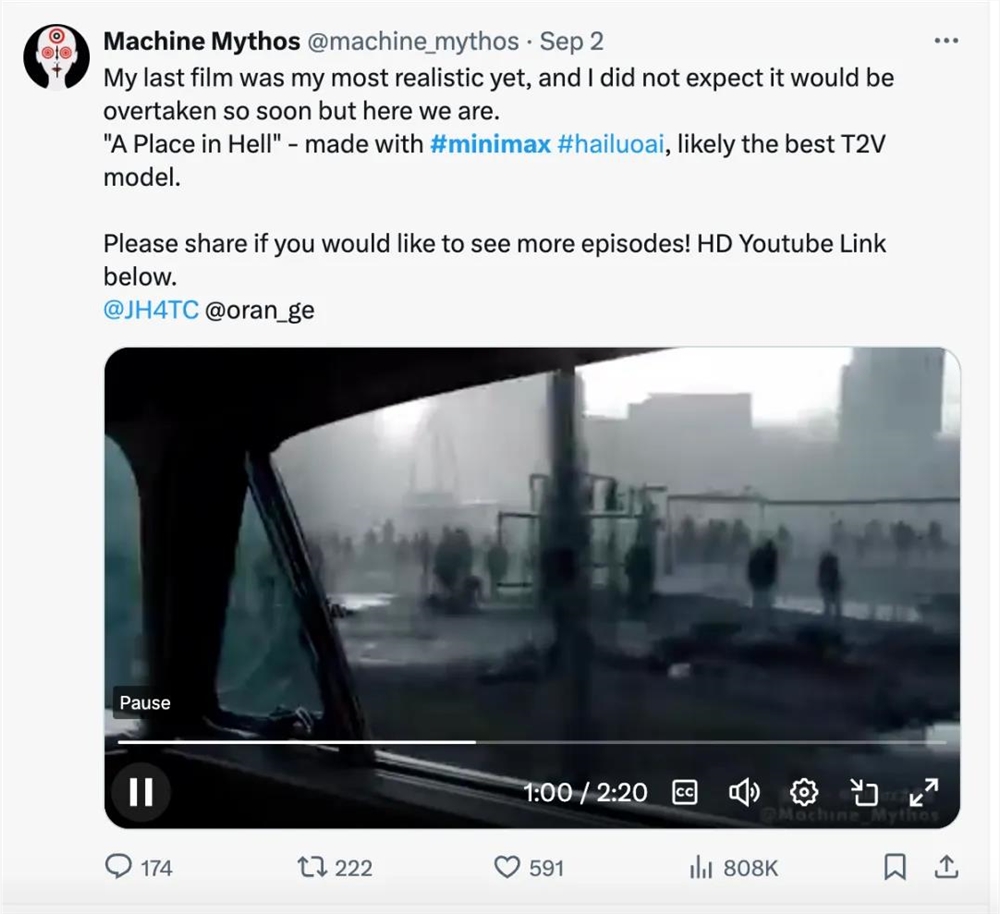
Task: Visit the @JH4TC mention
Action: [x=151, y=310]
